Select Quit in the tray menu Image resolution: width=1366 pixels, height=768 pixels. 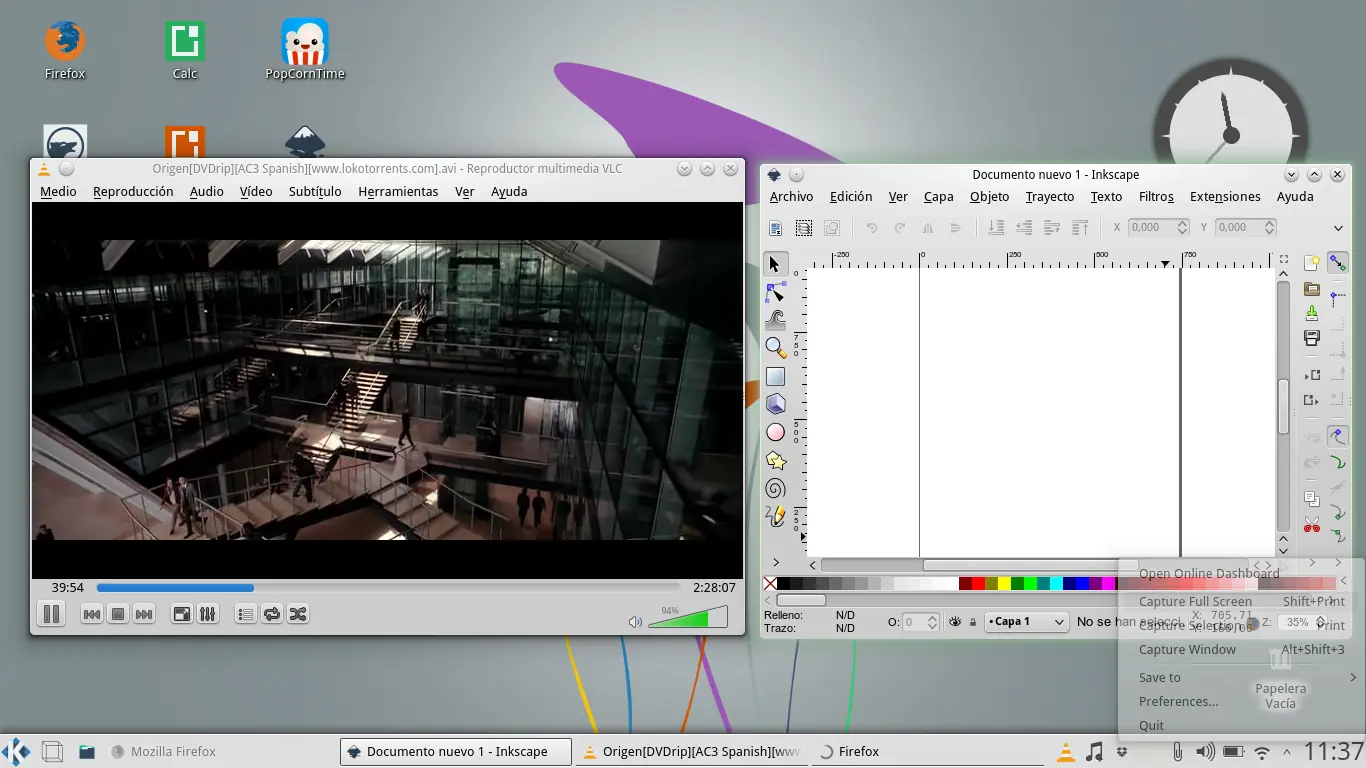click(x=1241, y=725)
